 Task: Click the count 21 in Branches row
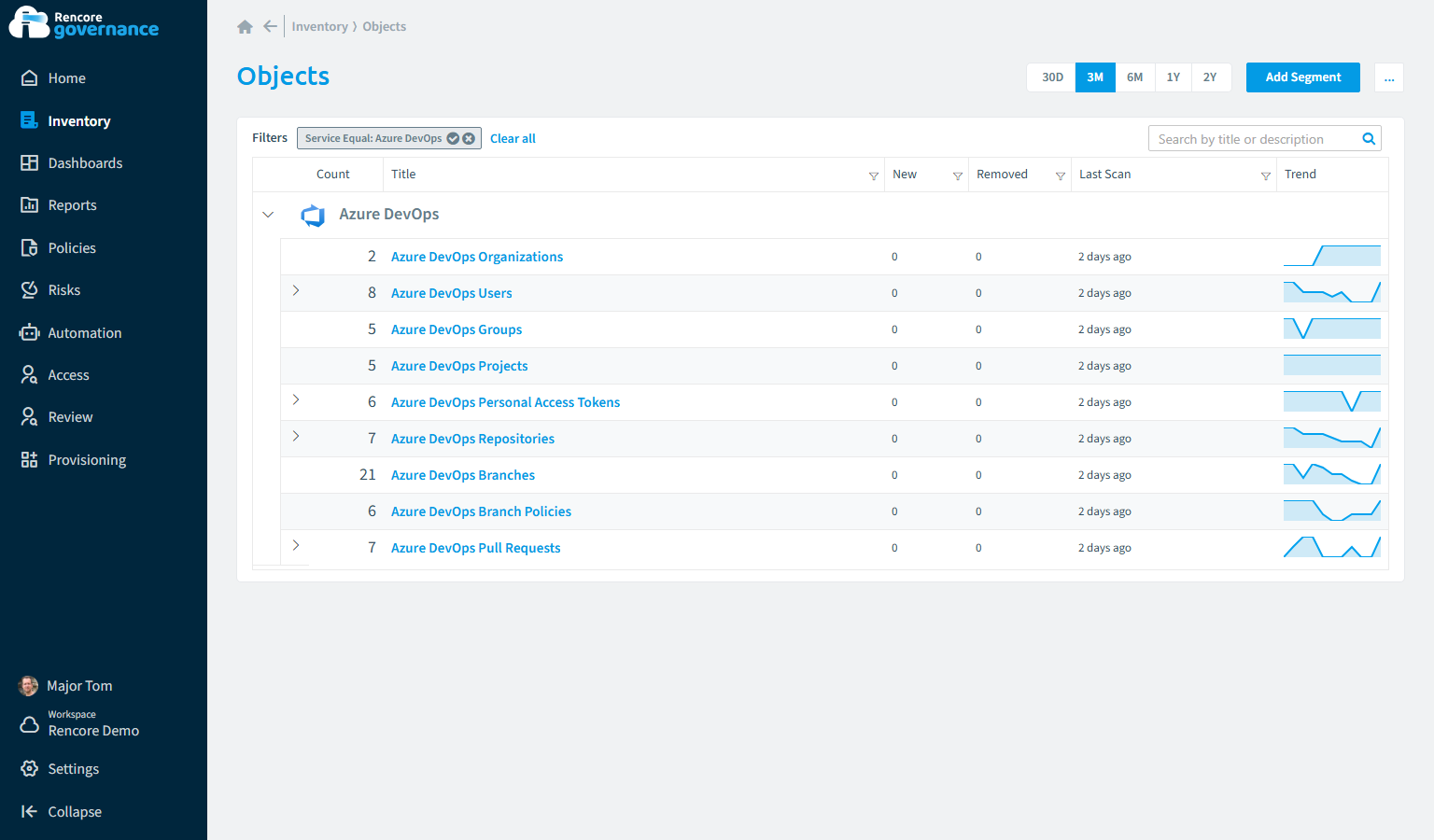(x=368, y=475)
